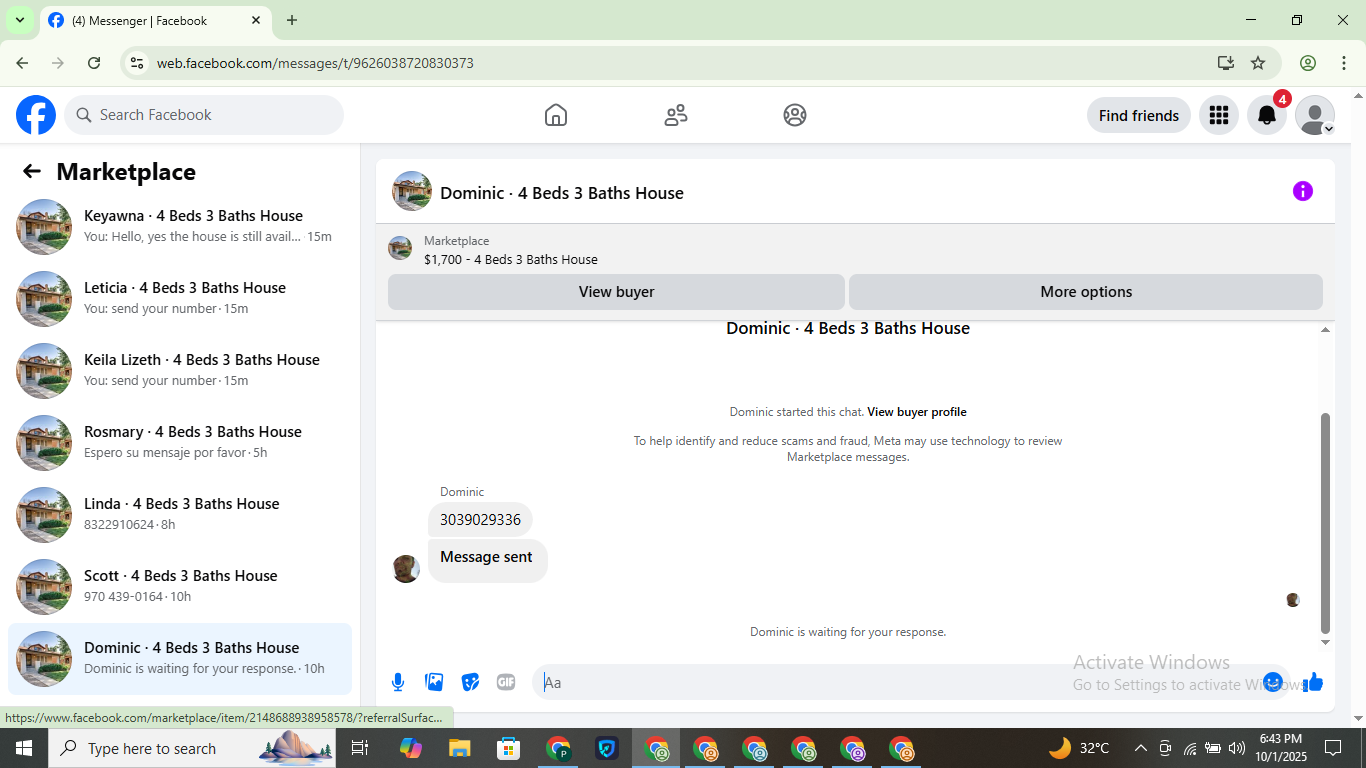Send a voice clip with microphone icon
The image size is (1366, 768).
click(x=398, y=682)
